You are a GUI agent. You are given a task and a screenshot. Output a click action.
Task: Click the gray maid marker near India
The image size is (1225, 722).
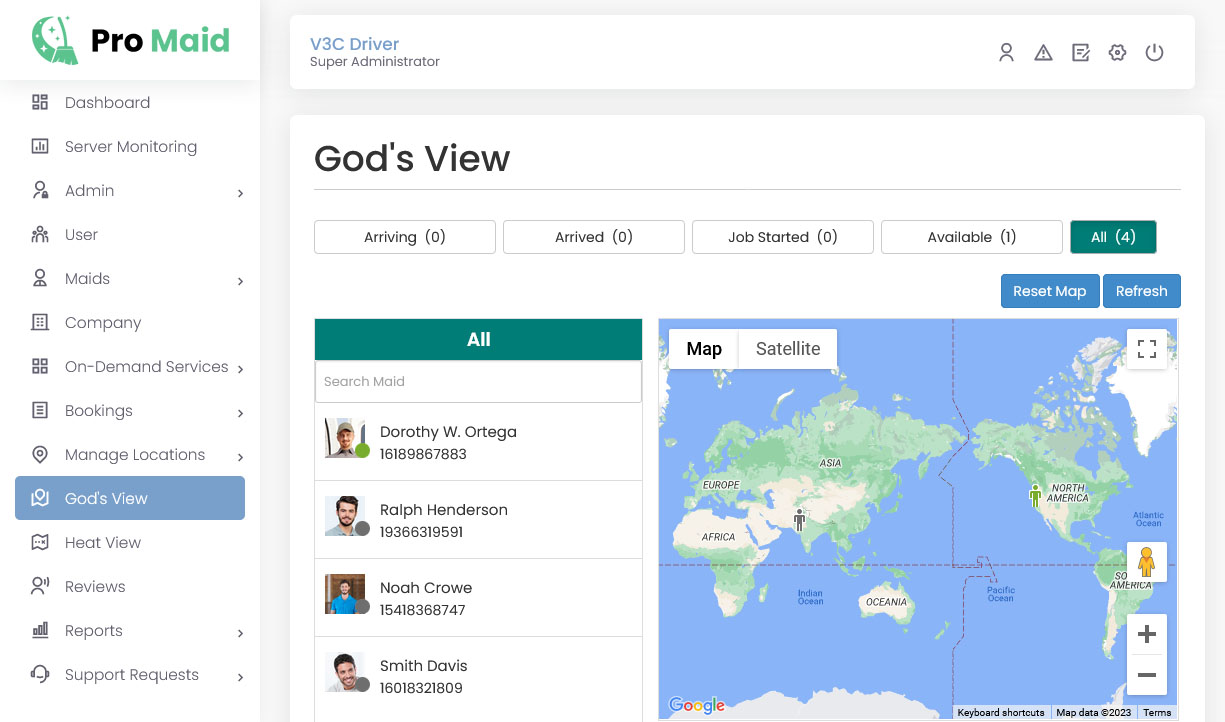799,519
